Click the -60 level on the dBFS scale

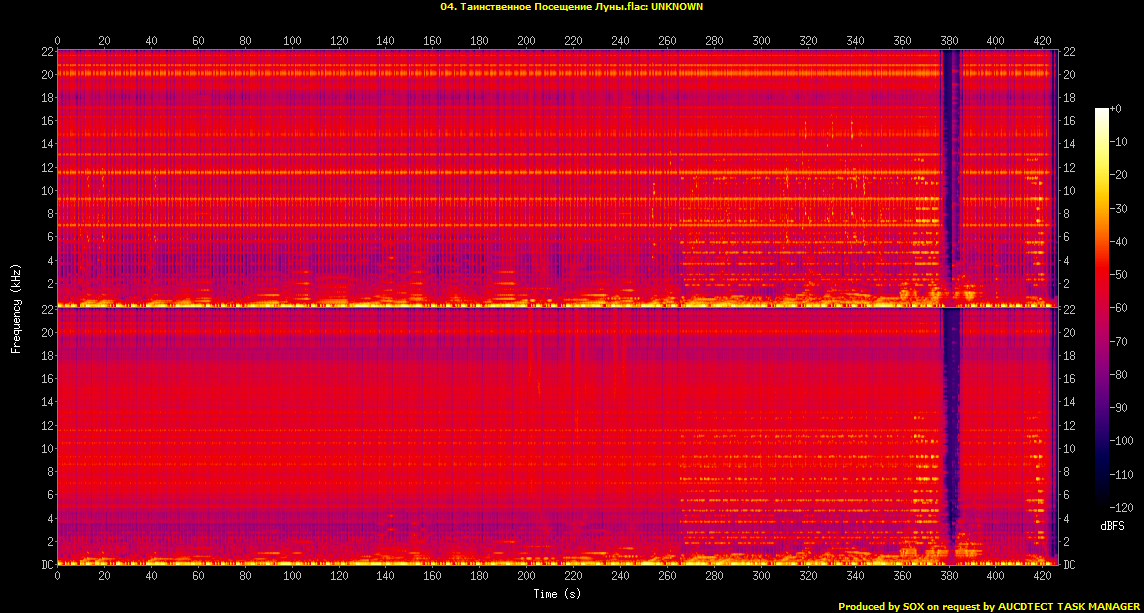pyautogui.click(x=1118, y=308)
